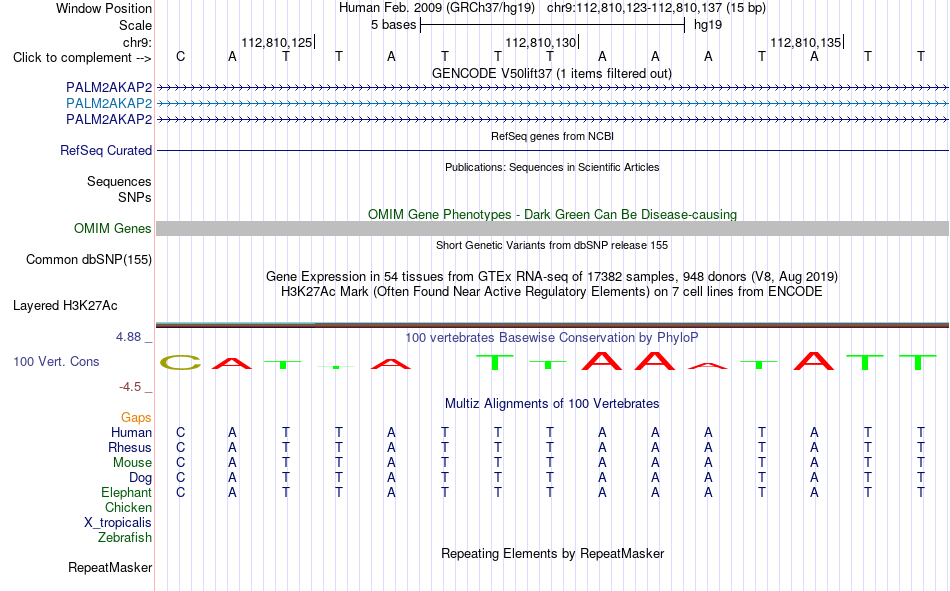Click the RefSeq Curated gene line
This screenshot has width=950, height=591.
coord(552,150)
